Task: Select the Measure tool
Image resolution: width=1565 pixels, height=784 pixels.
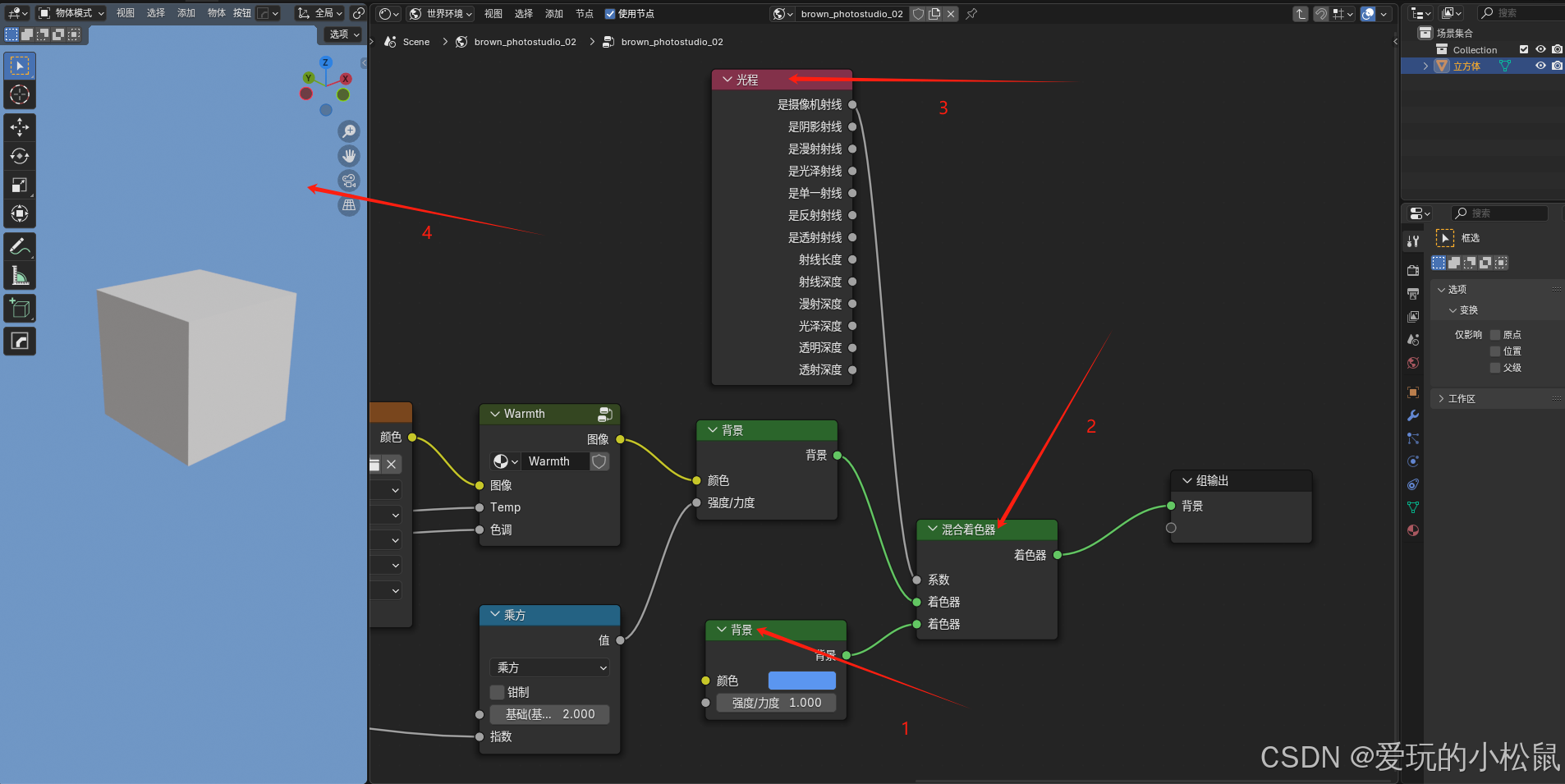Action: [x=20, y=275]
